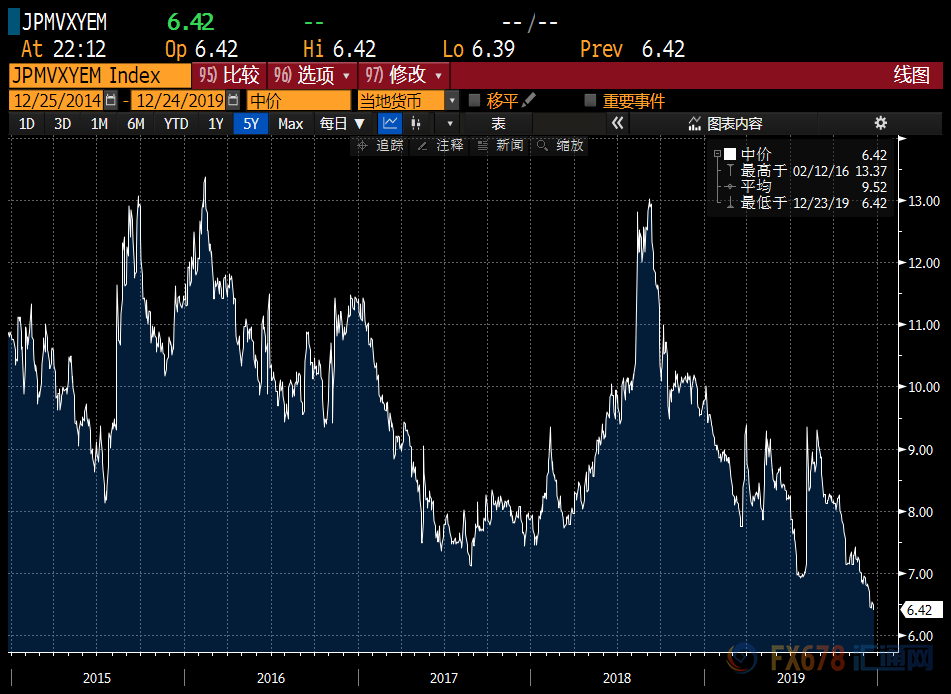951x694 pixels.
Task: Enable the 移平 checkbox
Action: (x=475, y=101)
